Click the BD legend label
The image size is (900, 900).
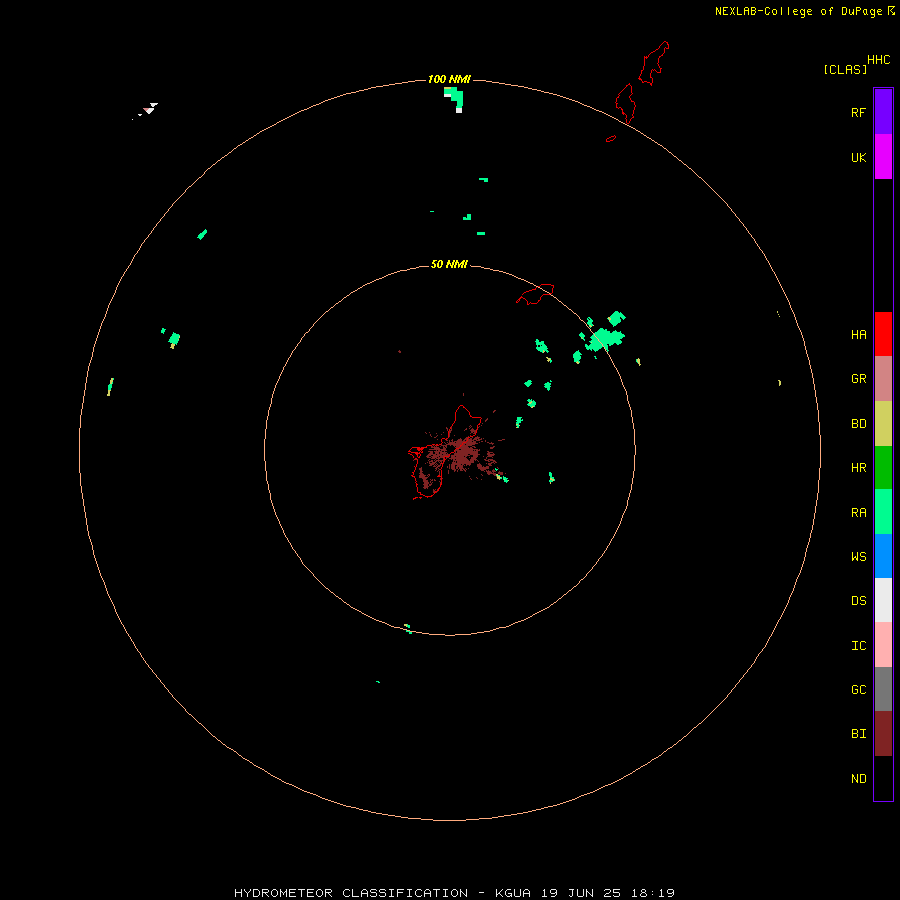[858, 424]
